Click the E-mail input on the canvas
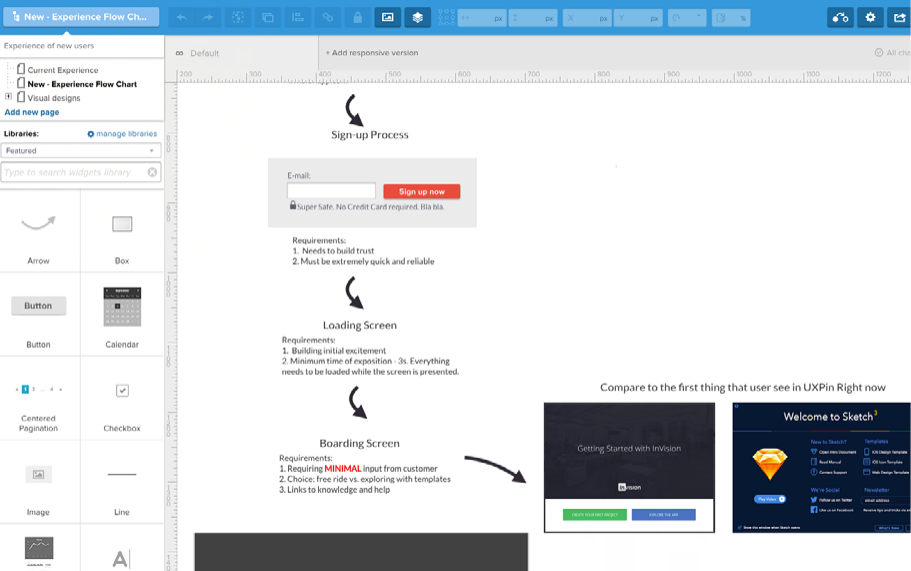Viewport: 911px width, 571px height. tap(331, 191)
